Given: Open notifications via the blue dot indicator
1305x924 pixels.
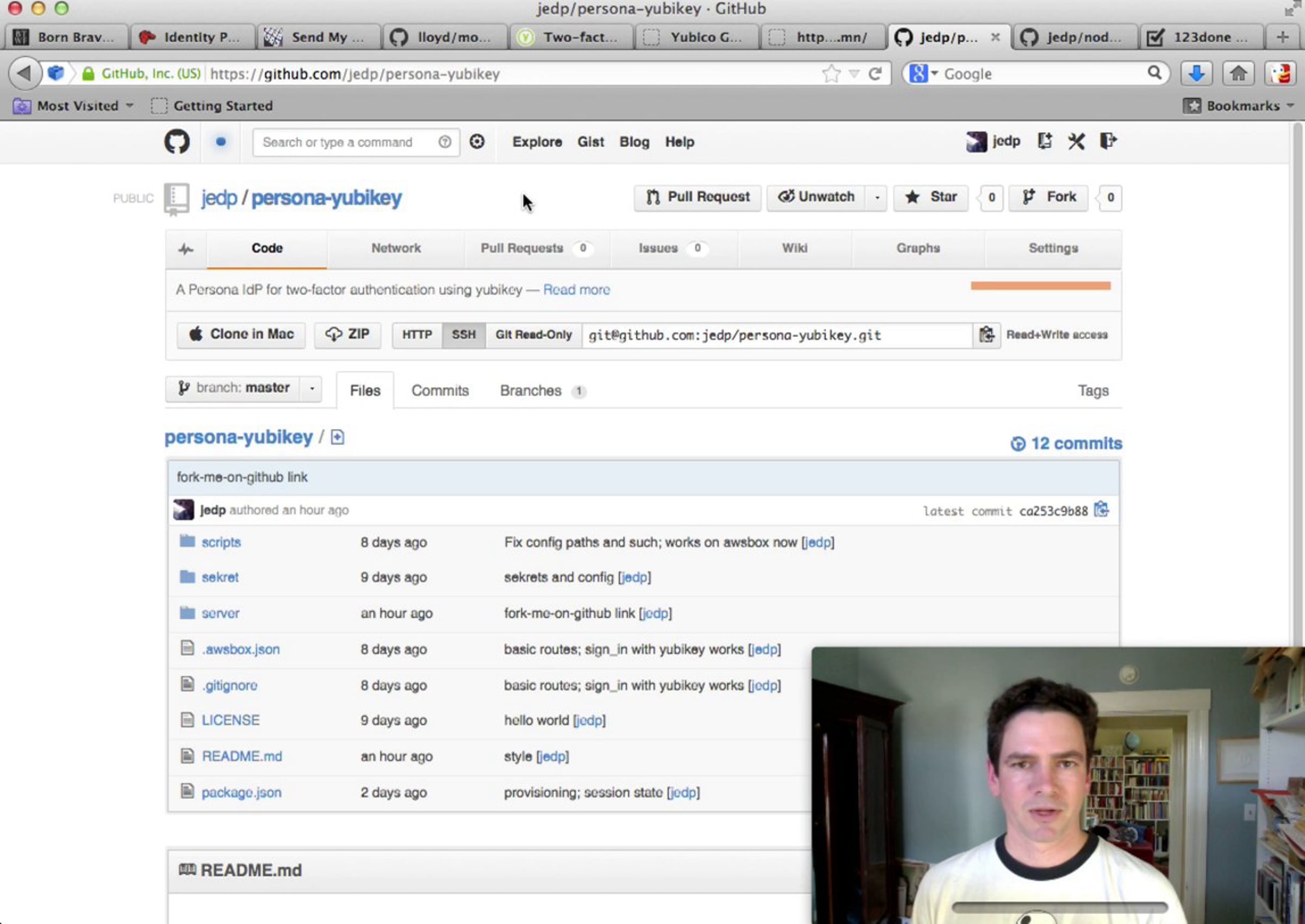Looking at the screenshot, I should coord(221,141).
